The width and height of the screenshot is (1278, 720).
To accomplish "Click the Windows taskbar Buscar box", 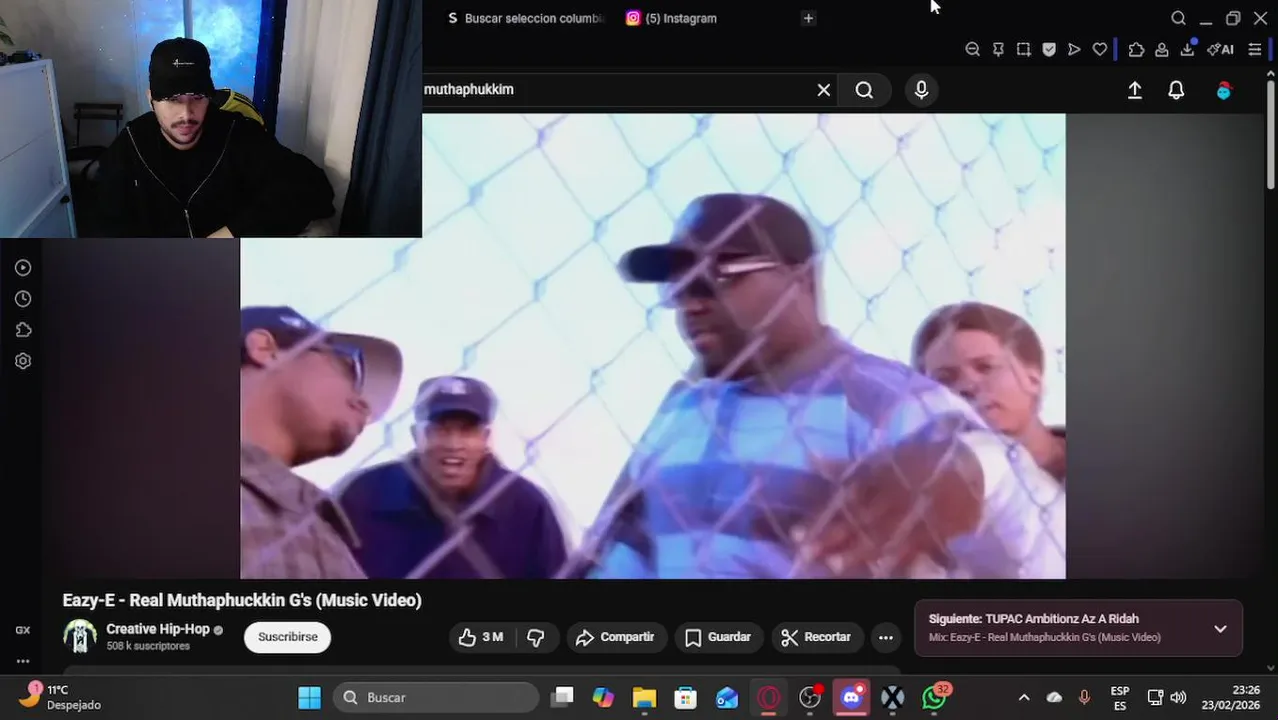I will pyautogui.click(x=436, y=697).
